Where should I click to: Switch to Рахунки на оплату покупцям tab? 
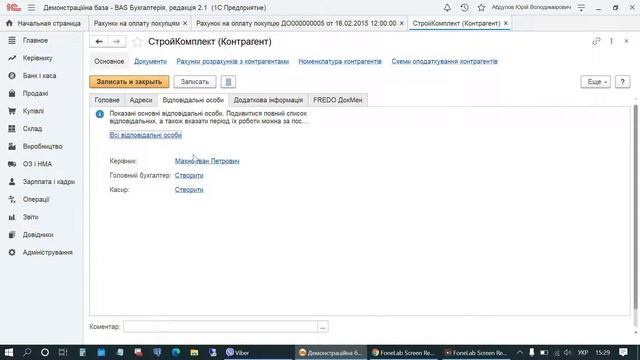point(137,23)
